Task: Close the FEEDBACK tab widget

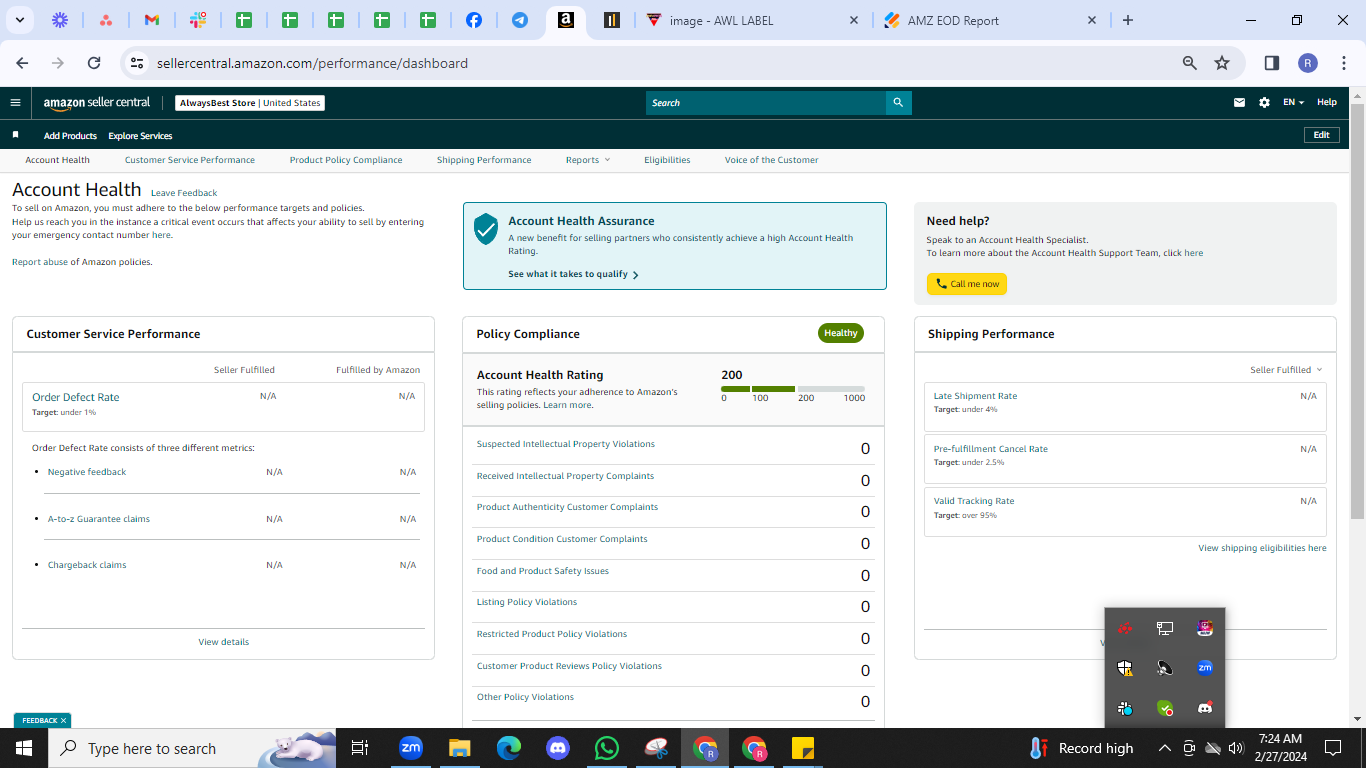Action: click(63, 720)
